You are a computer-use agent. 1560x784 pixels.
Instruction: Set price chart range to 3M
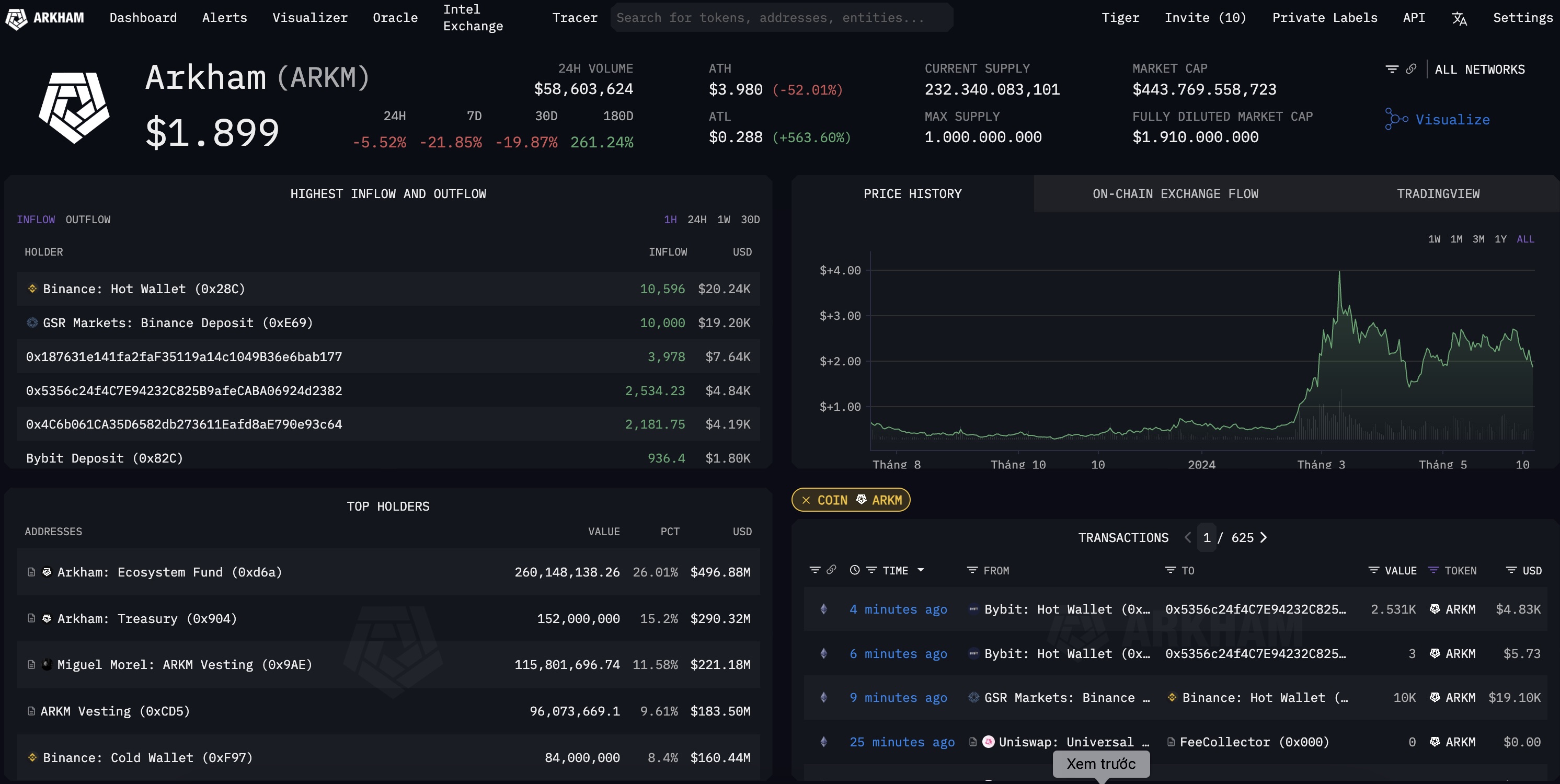[x=1478, y=239]
